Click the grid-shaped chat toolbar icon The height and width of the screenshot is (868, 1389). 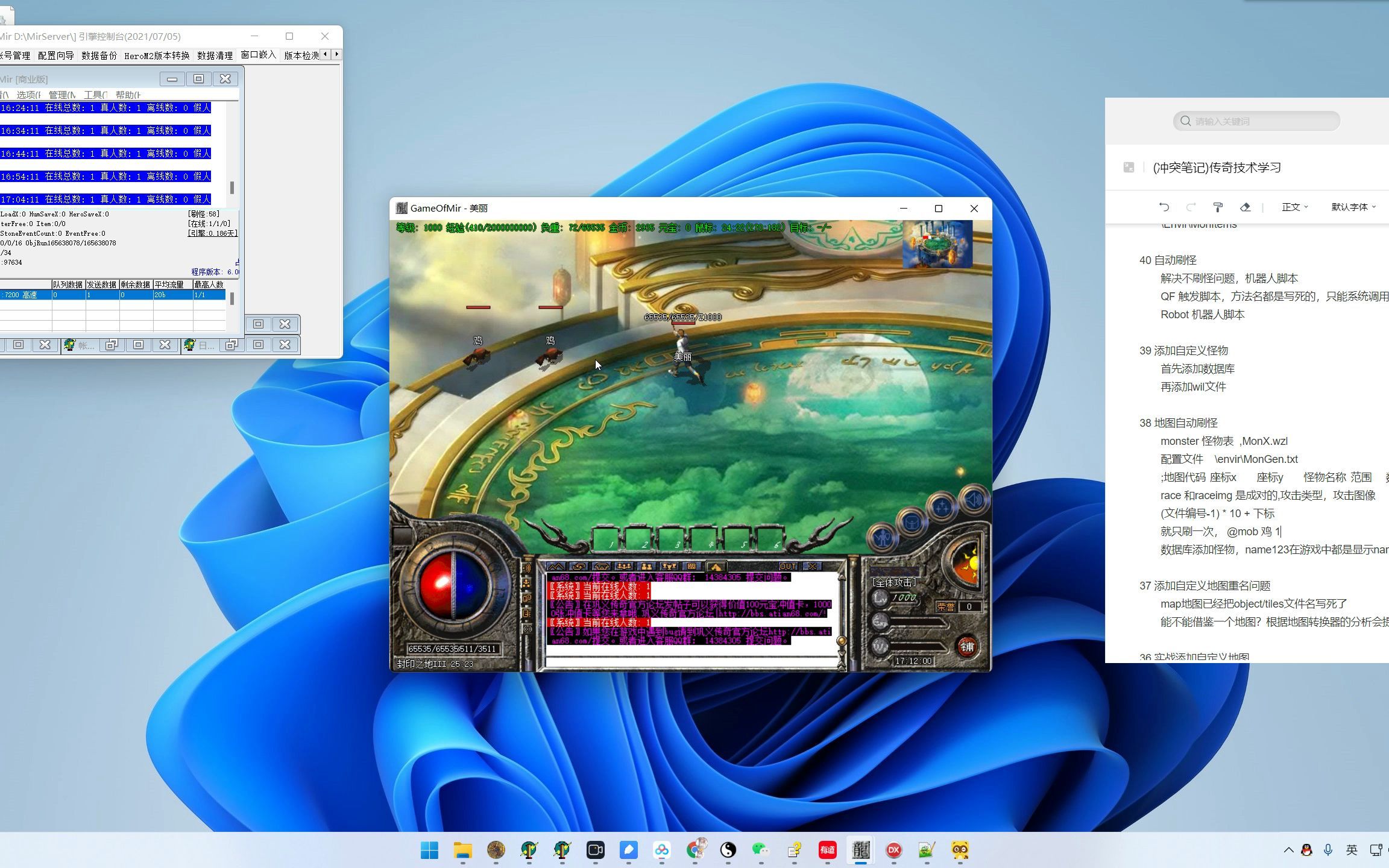click(x=691, y=567)
